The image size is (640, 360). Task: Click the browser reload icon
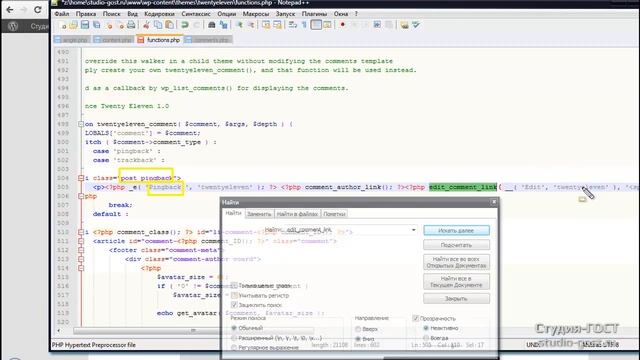pos(38,10)
